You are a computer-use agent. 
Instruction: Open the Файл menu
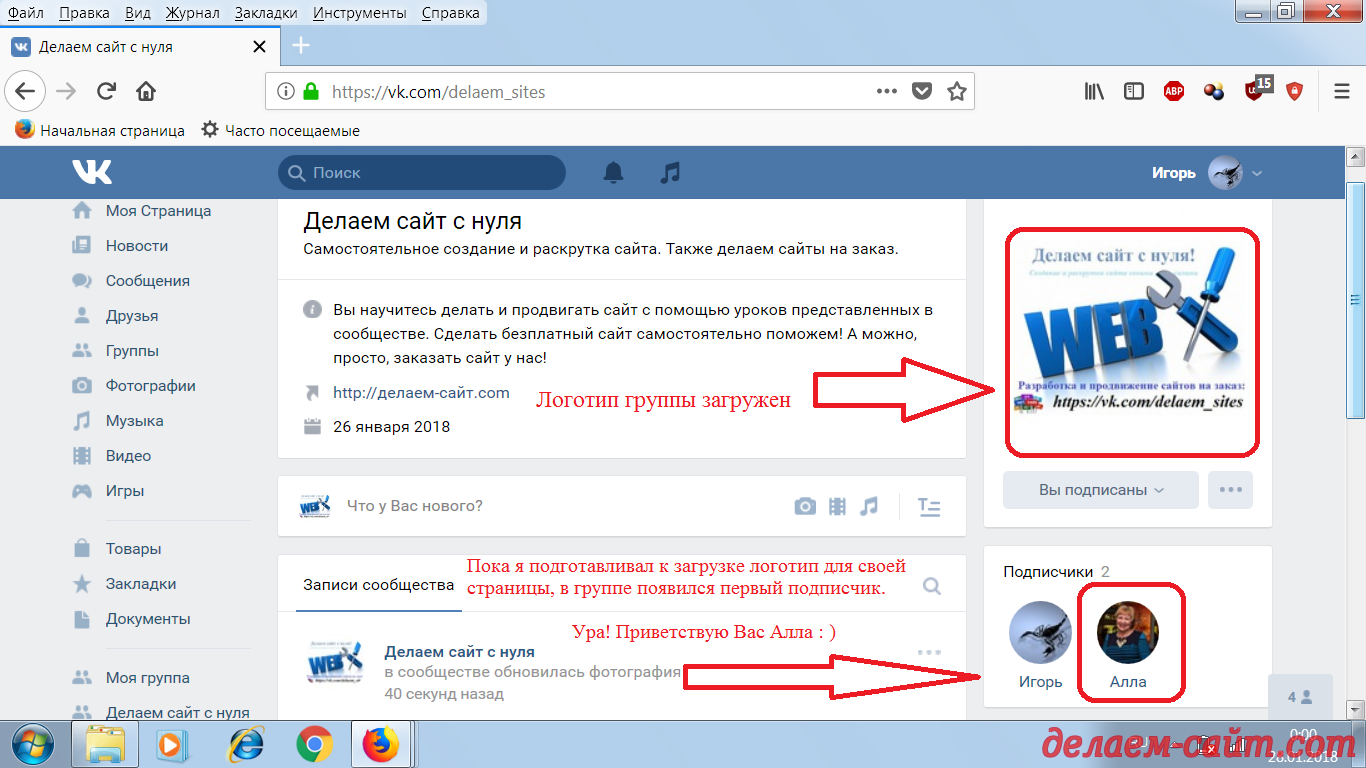(25, 13)
